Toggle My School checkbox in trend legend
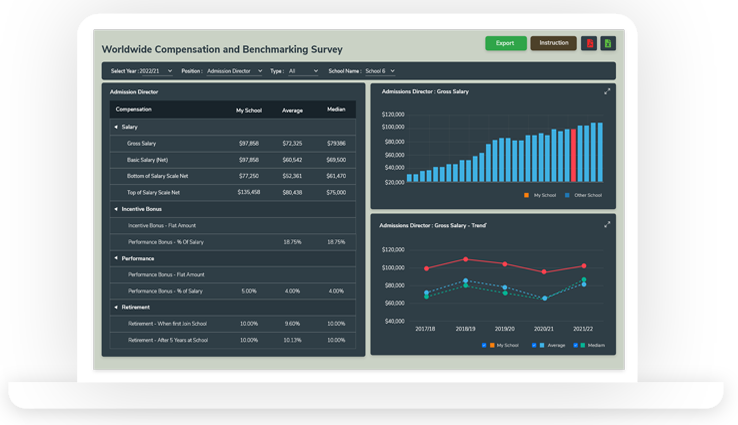 pyautogui.click(x=484, y=345)
